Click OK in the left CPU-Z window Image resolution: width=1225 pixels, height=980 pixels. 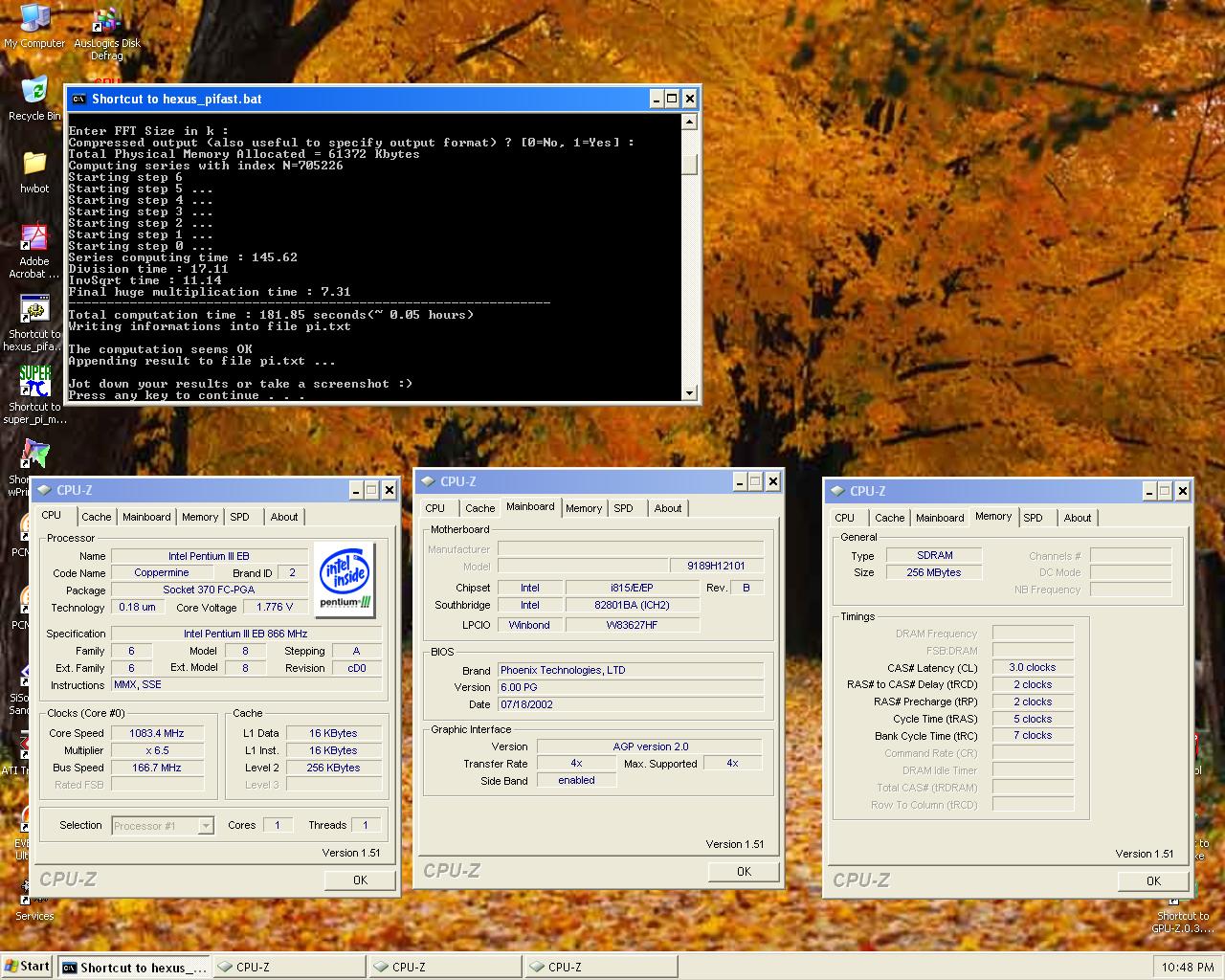click(360, 880)
